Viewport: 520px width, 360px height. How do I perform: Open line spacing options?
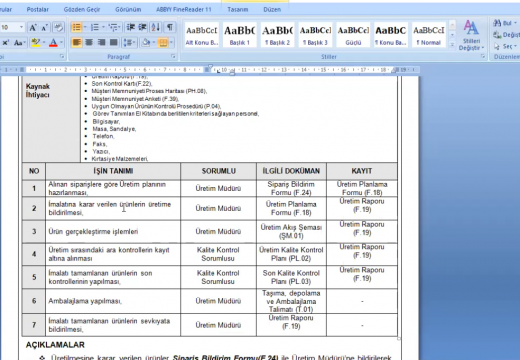(x=129, y=43)
